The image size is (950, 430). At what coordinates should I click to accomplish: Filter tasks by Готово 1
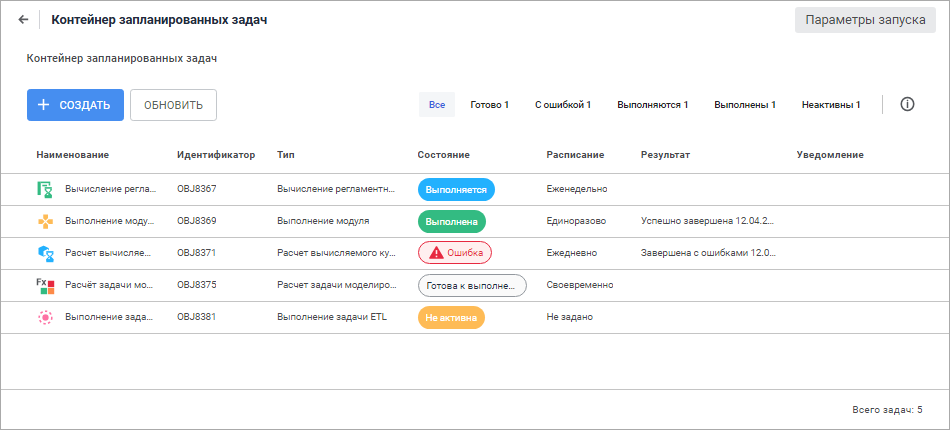490,104
